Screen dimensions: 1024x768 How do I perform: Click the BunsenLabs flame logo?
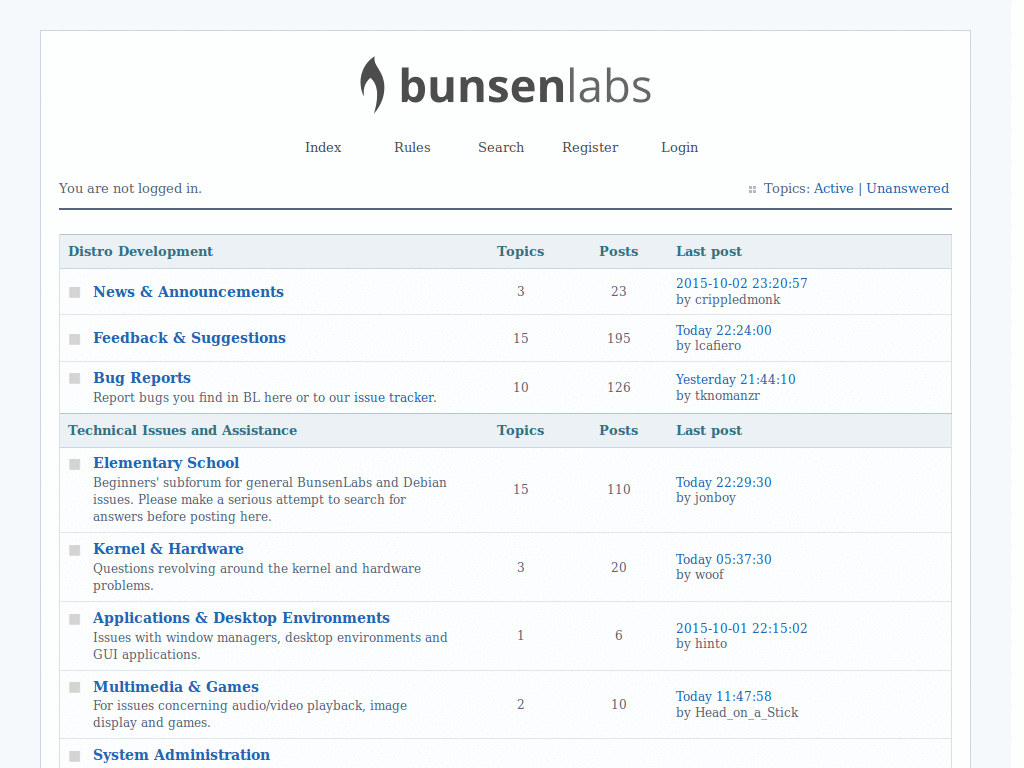click(x=371, y=86)
